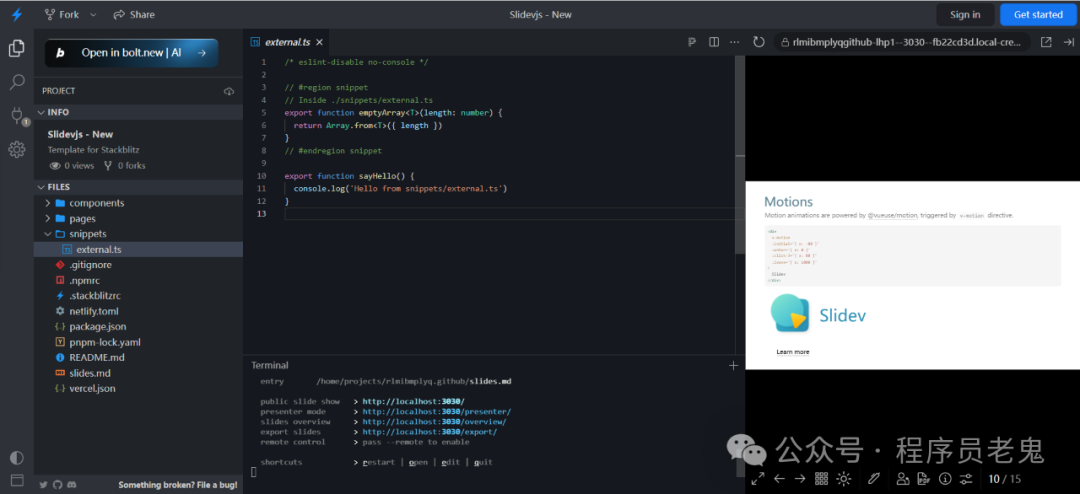Go to next slide arrow
This screenshot has height=494, width=1080.
click(800, 478)
